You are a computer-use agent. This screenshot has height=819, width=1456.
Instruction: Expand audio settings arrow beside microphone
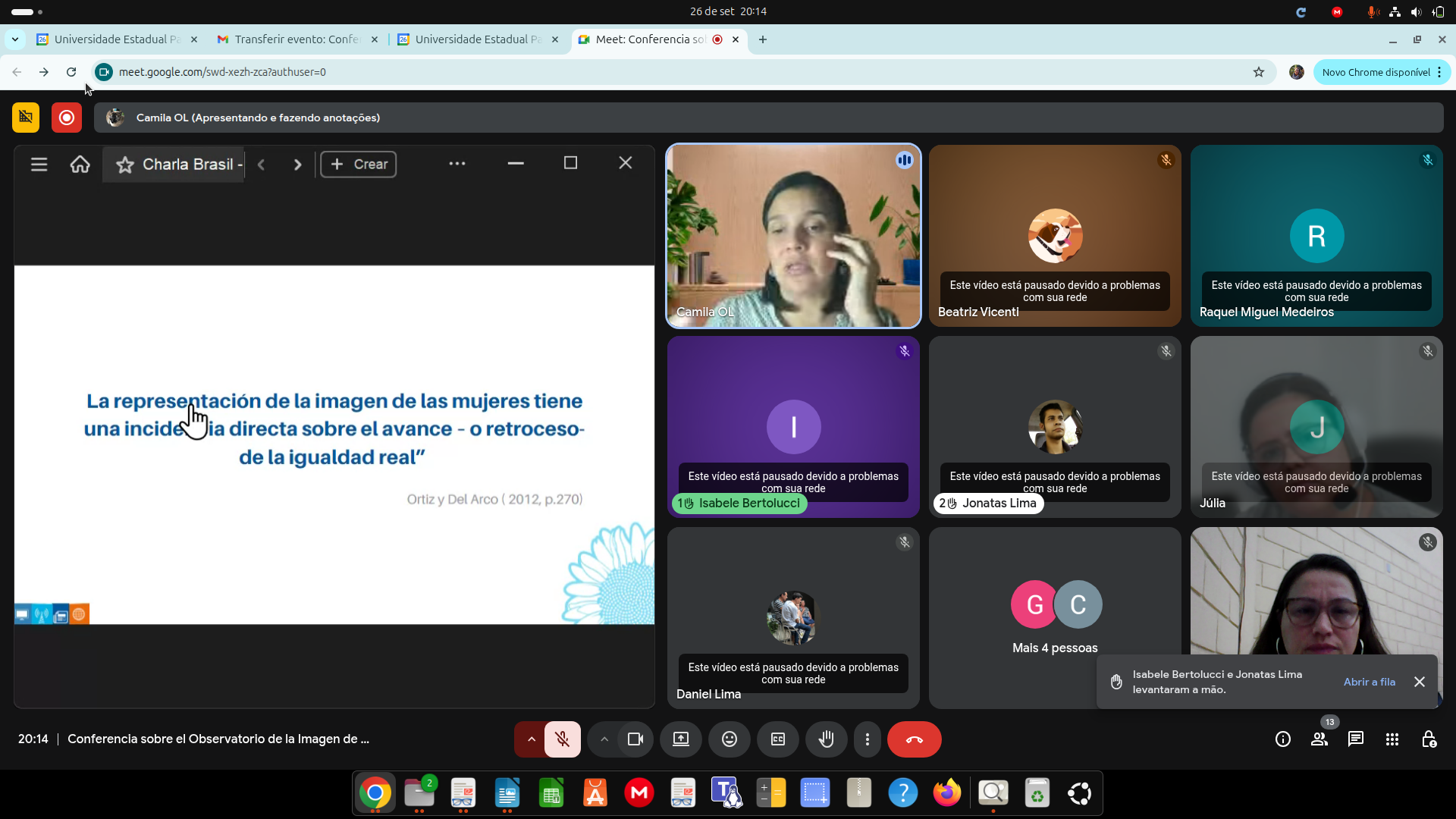531,739
